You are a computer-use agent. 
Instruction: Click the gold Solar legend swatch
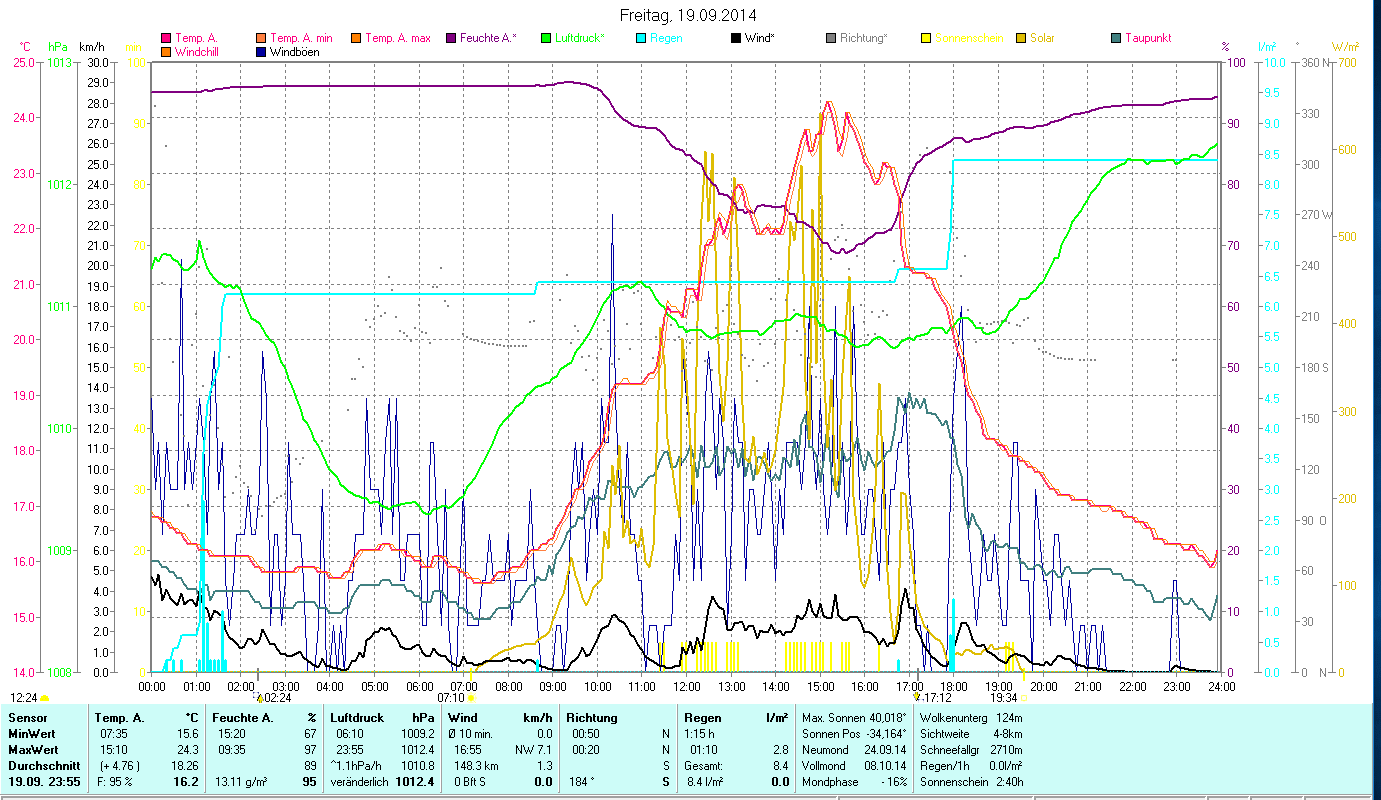[1020, 39]
